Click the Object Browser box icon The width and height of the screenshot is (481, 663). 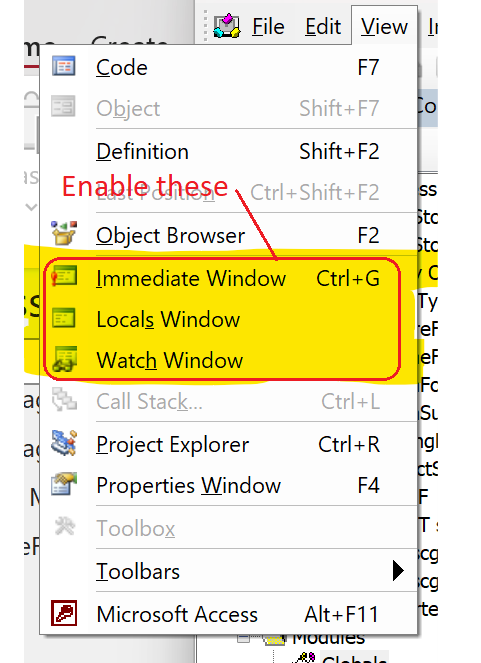[x=64, y=233]
